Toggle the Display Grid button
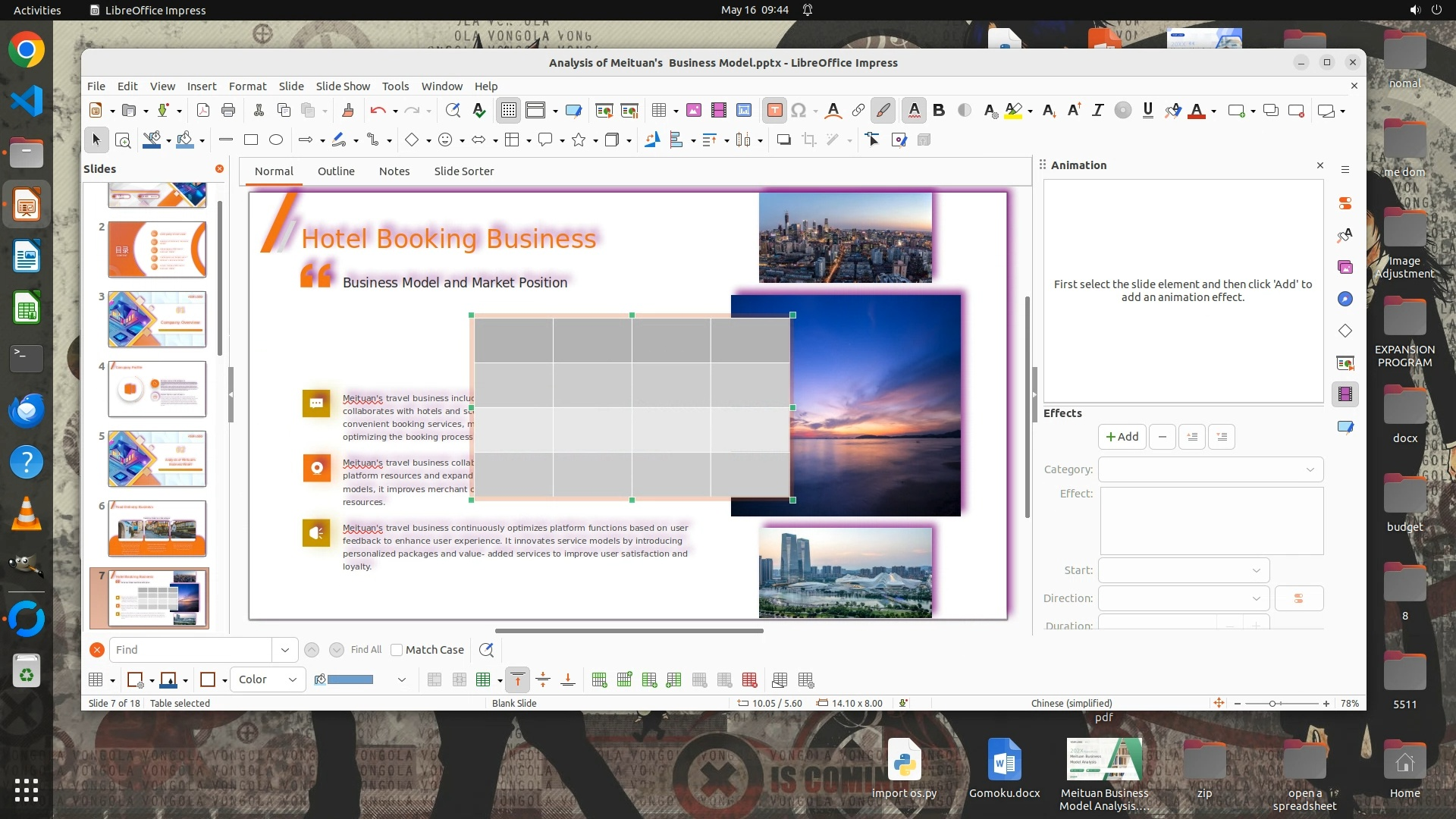The height and width of the screenshot is (819, 1456). point(508,111)
